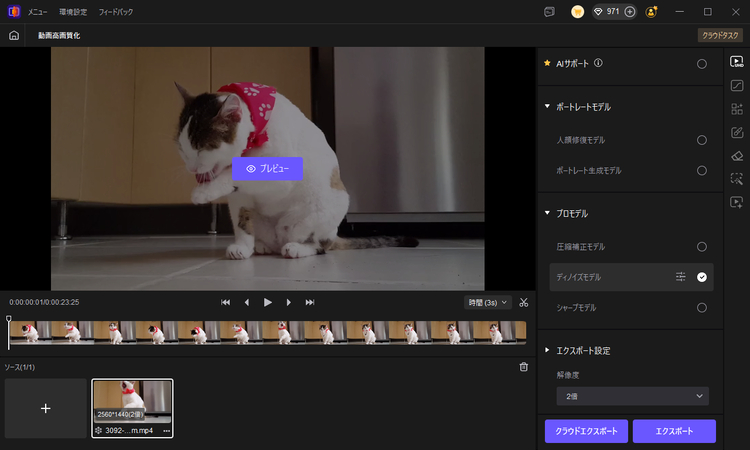750x450 pixels.
Task: Select the 人顔修復モデル radio
Action: point(702,140)
